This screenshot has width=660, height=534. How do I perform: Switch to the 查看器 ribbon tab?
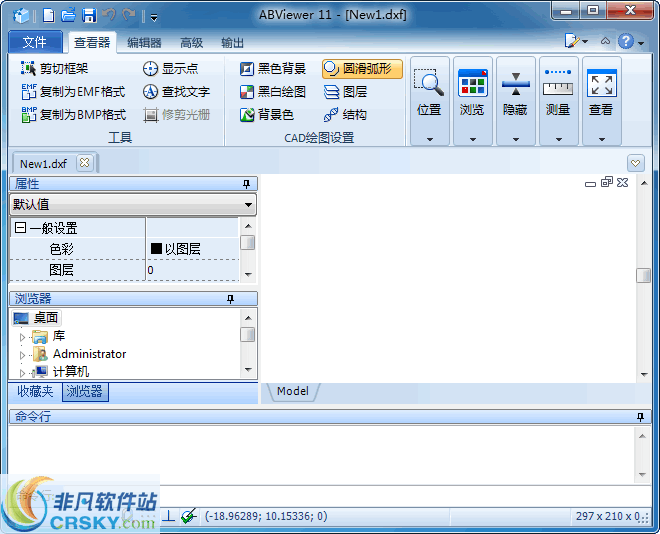[92, 43]
